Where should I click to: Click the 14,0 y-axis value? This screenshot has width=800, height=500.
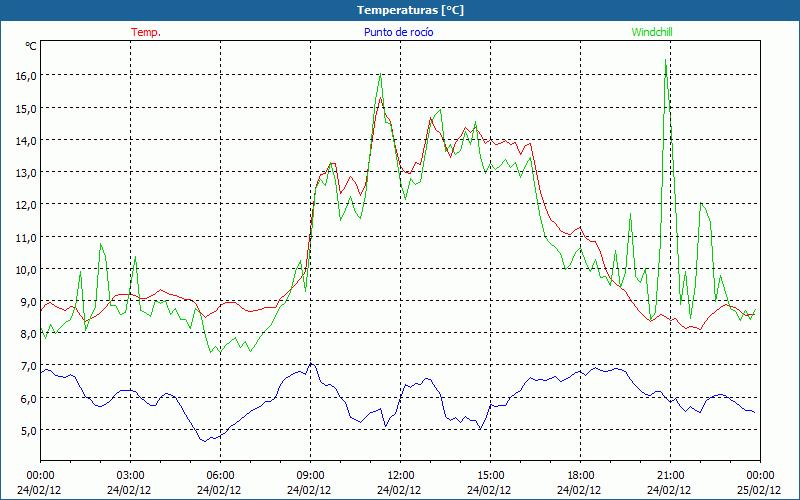pyautogui.click(x=26, y=140)
